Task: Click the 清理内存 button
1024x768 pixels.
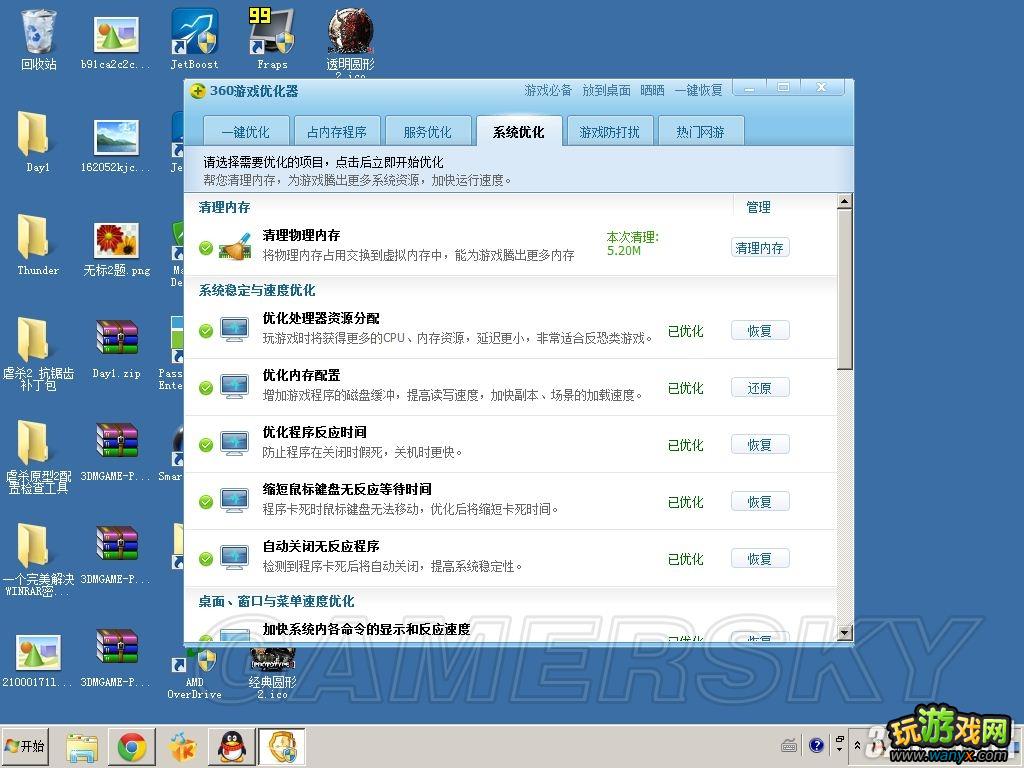Action: click(x=760, y=248)
